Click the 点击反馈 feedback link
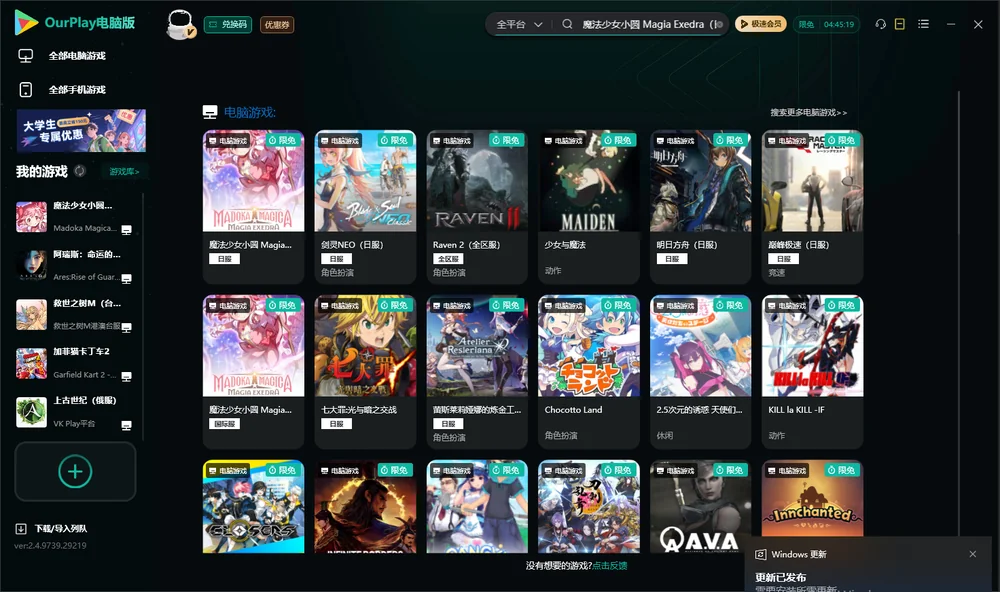Screen dimensions: 1000x592 point(610,565)
